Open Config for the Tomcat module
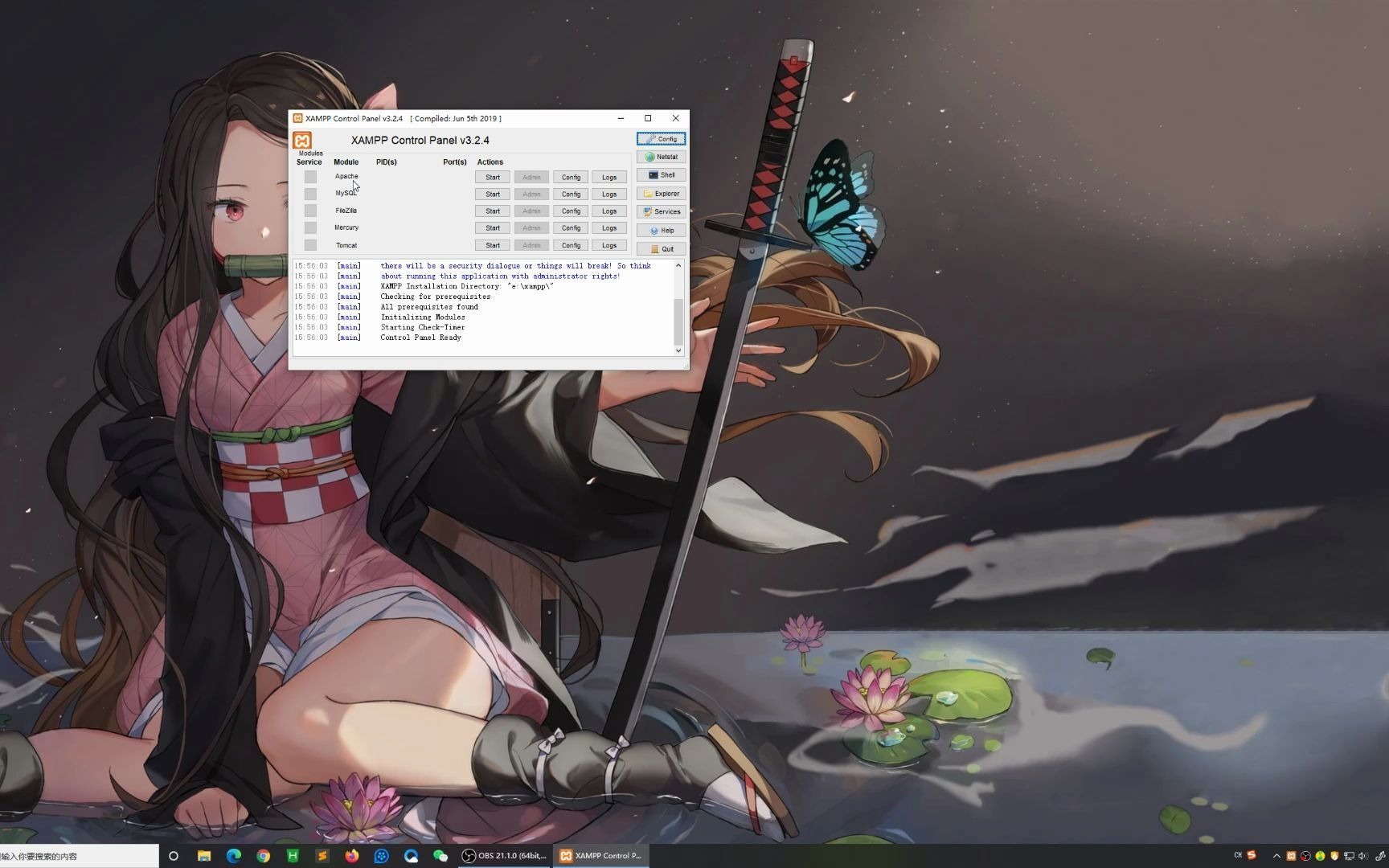 coord(571,245)
